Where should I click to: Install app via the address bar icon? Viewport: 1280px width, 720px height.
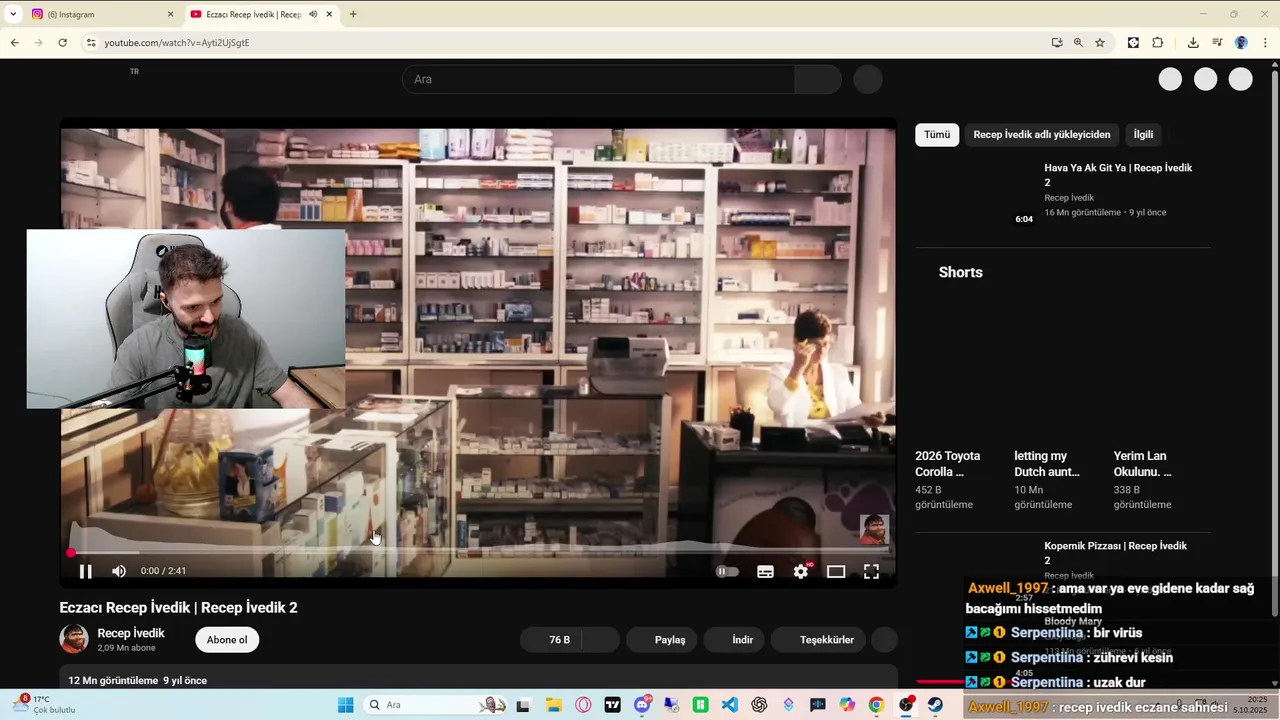[x=1057, y=43]
